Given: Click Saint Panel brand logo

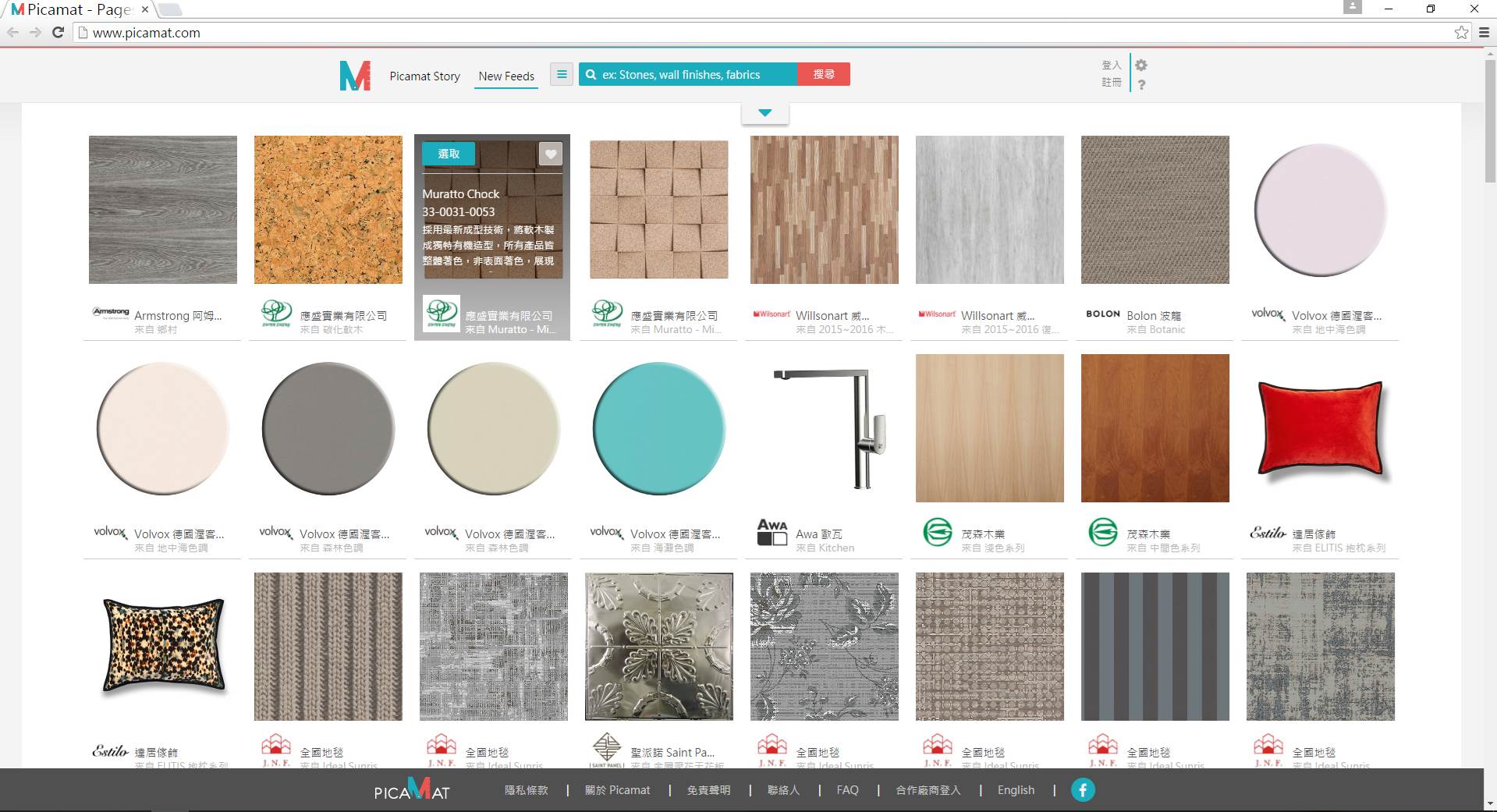Looking at the screenshot, I should click(x=607, y=750).
